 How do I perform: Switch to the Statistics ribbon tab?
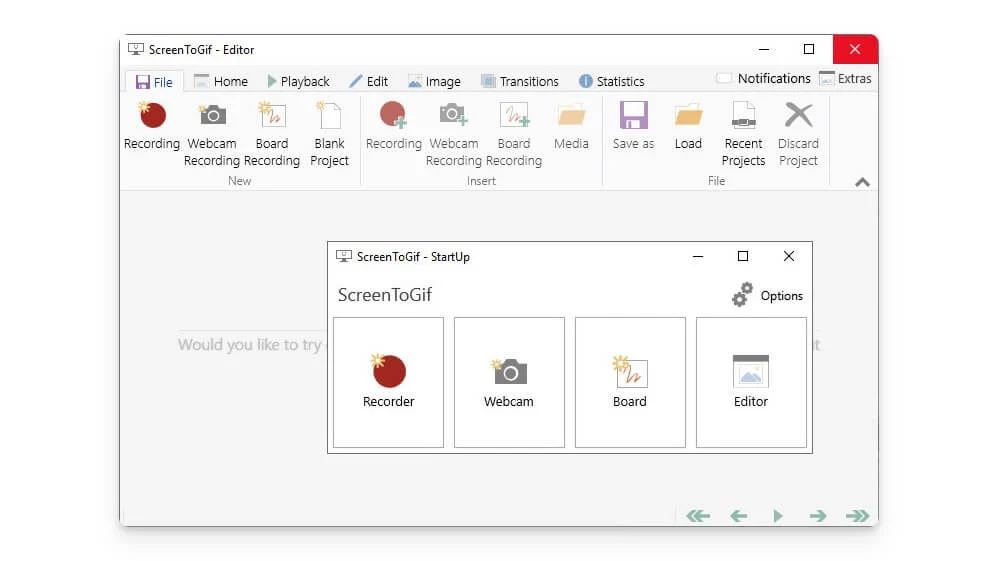pyautogui.click(x=612, y=82)
